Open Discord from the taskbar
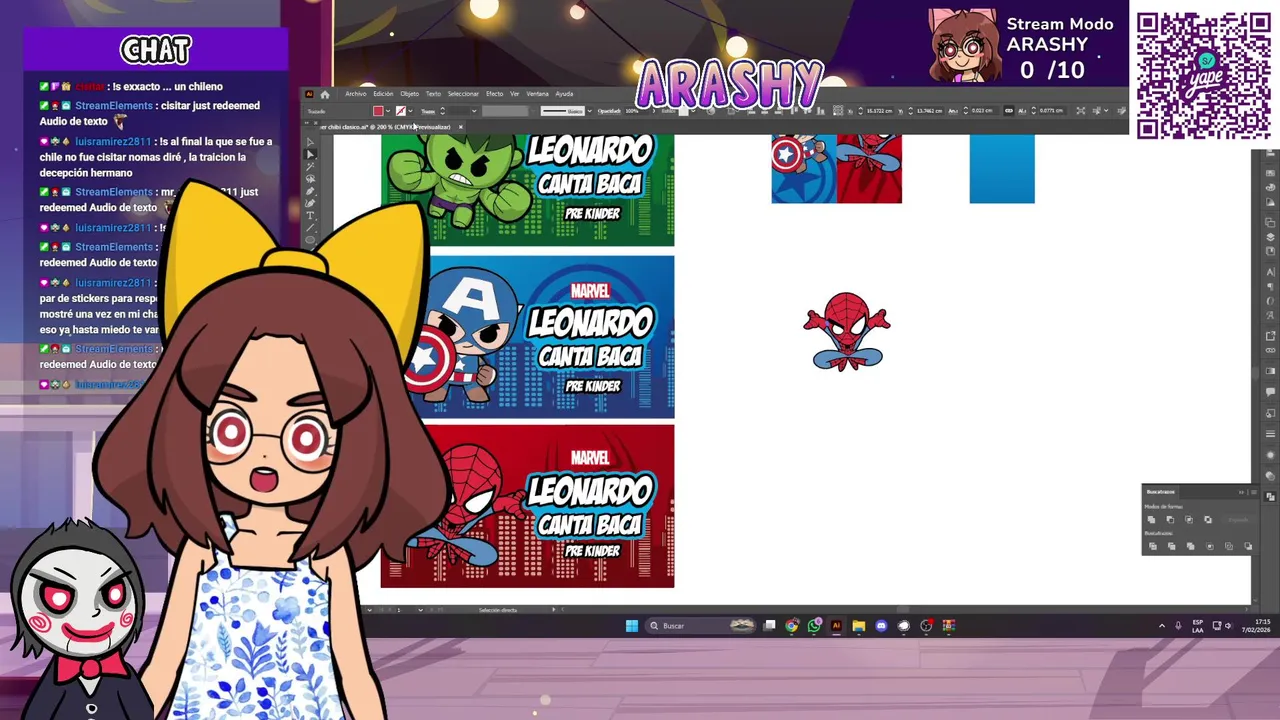The image size is (1280, 720). (881, 626)
